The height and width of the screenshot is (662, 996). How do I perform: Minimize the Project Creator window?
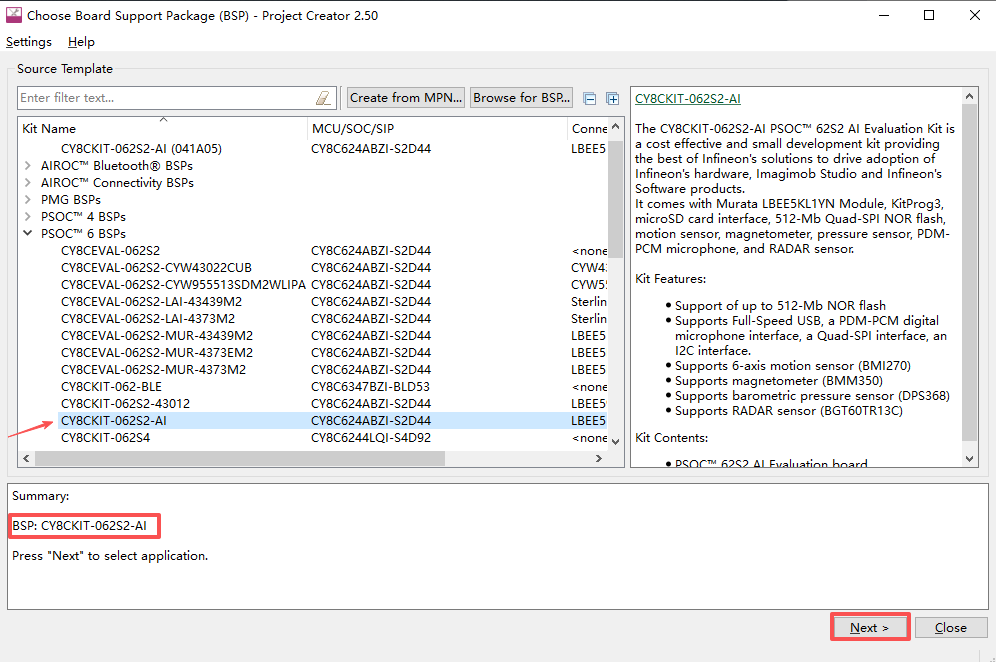tap(884, 15)
